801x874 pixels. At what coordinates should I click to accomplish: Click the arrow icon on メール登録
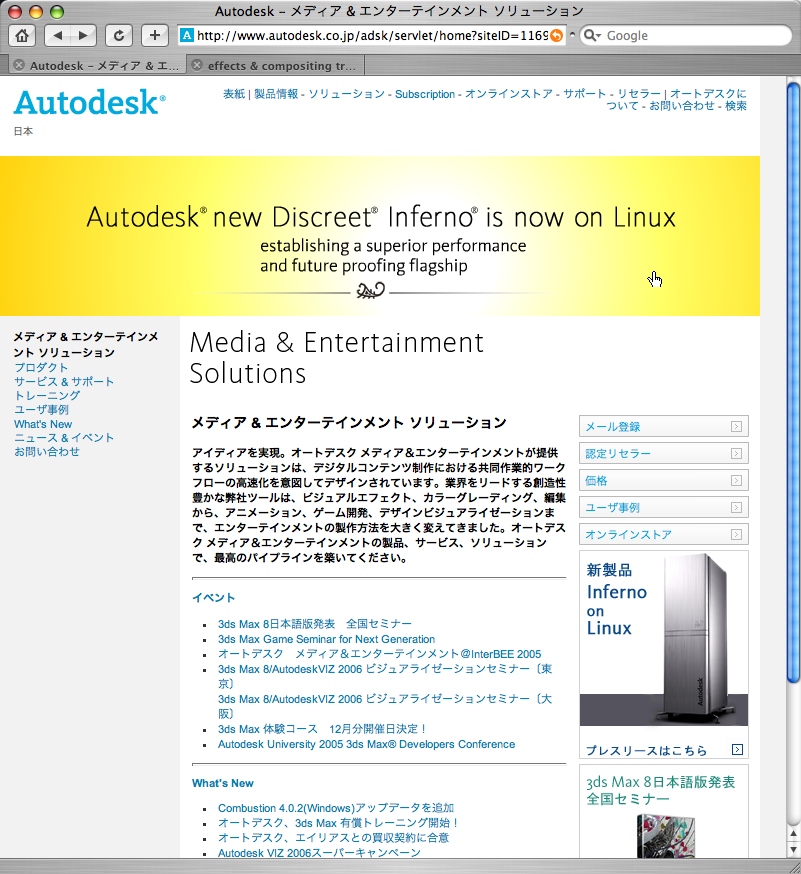tap(736, 426)
